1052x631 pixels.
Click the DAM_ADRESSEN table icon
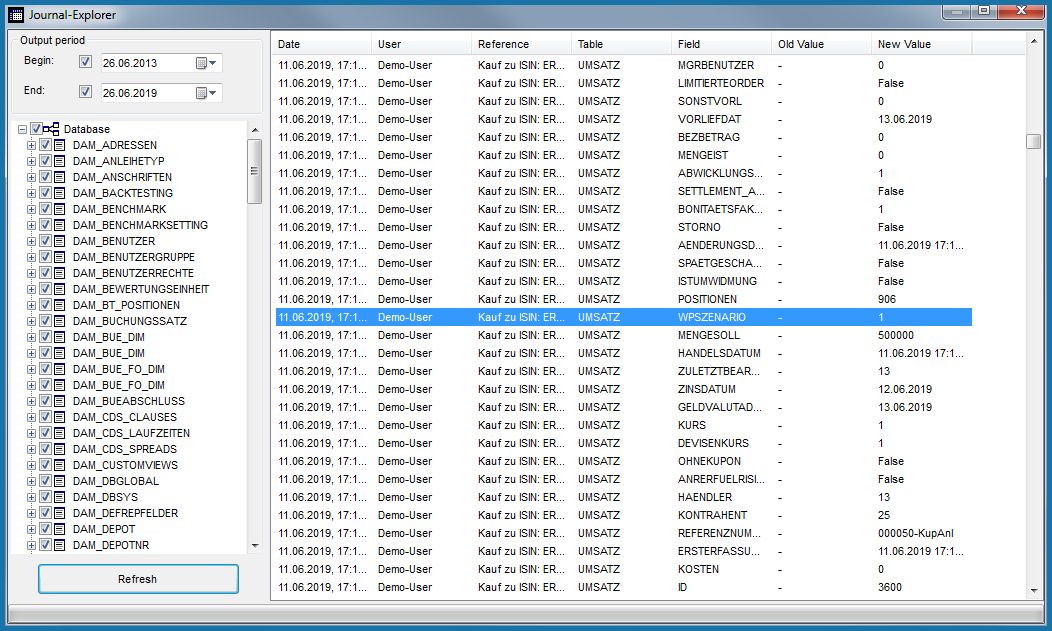point(60,145)
